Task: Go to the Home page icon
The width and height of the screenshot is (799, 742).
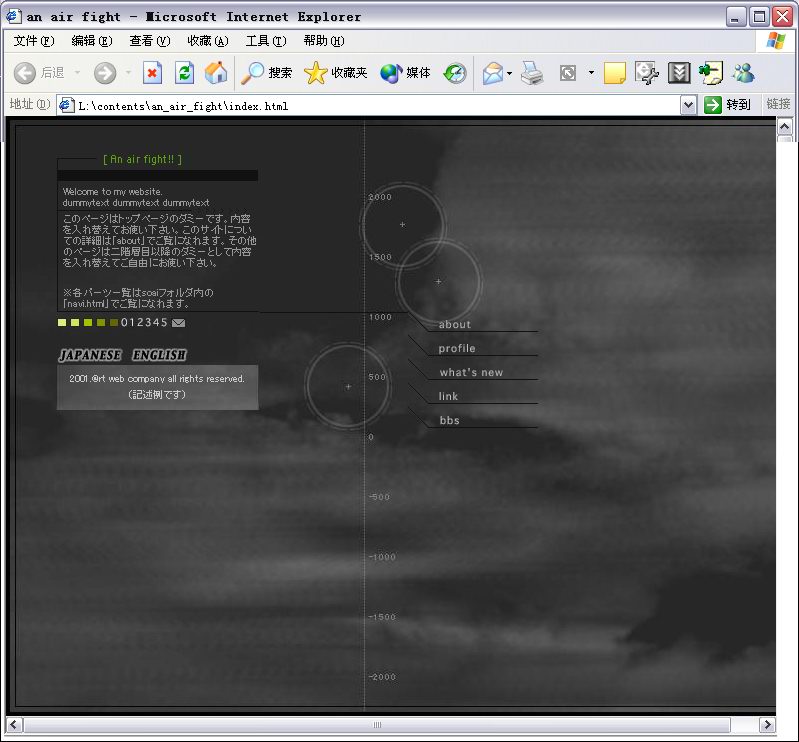Action: coord(216,73)
